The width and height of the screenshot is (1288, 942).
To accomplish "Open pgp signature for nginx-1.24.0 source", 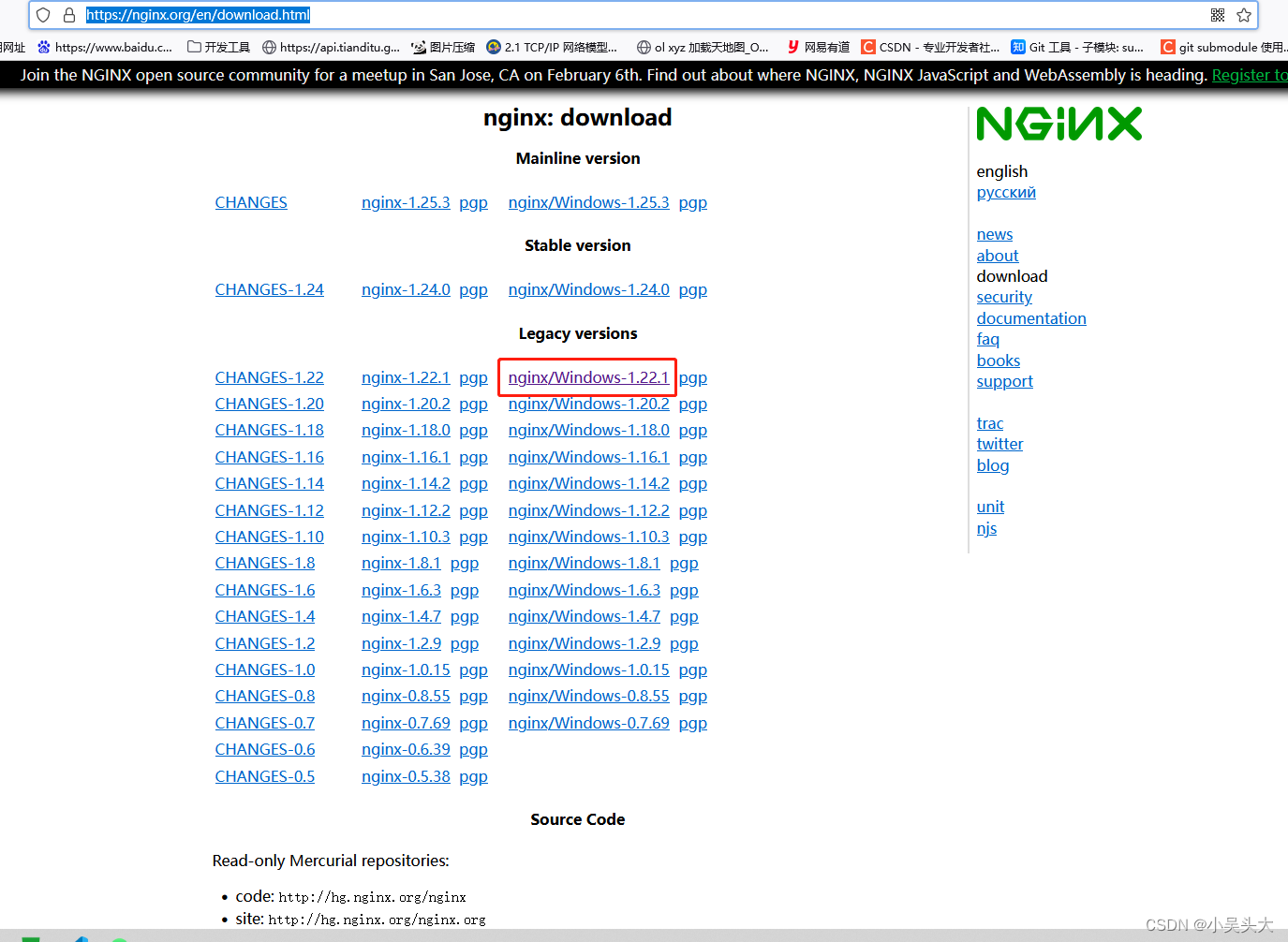I will coord(473,289).
